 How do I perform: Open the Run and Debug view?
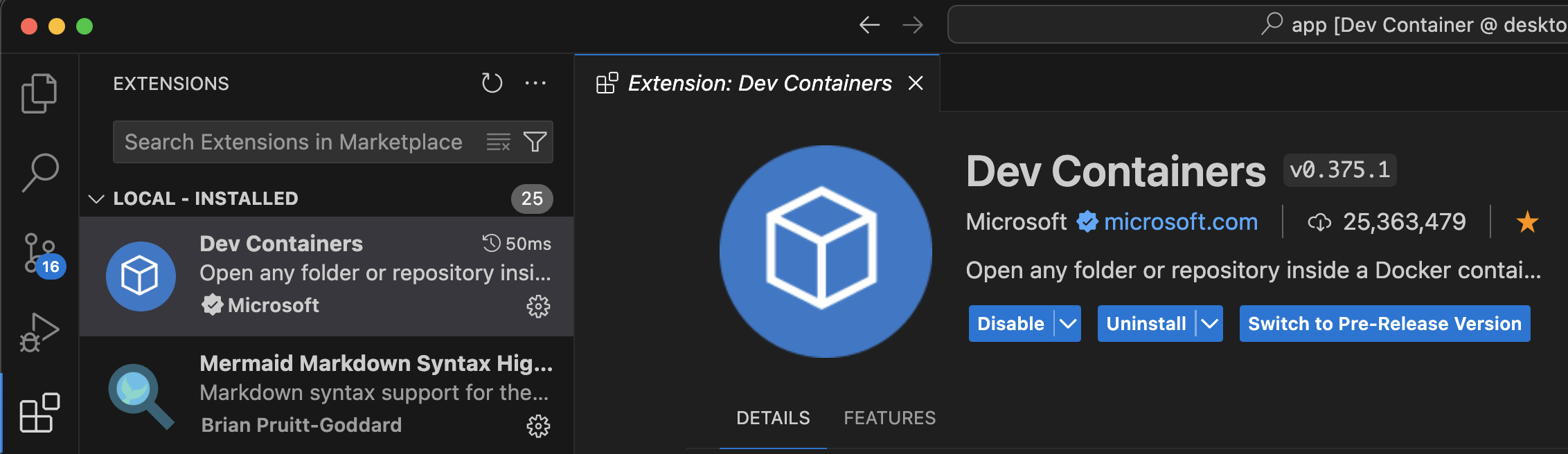(39, 333)
